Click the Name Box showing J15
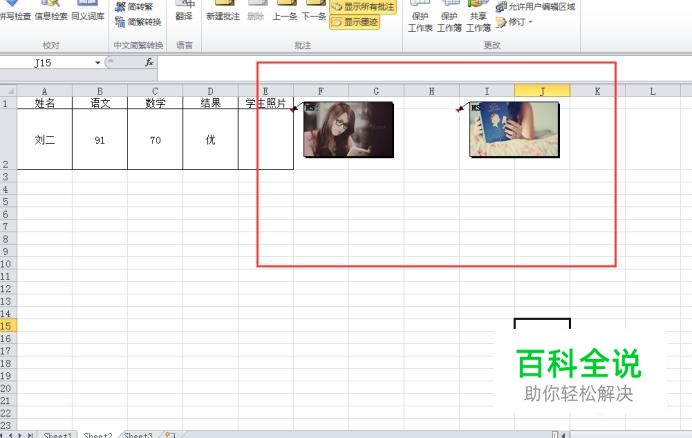 point(46,63)
